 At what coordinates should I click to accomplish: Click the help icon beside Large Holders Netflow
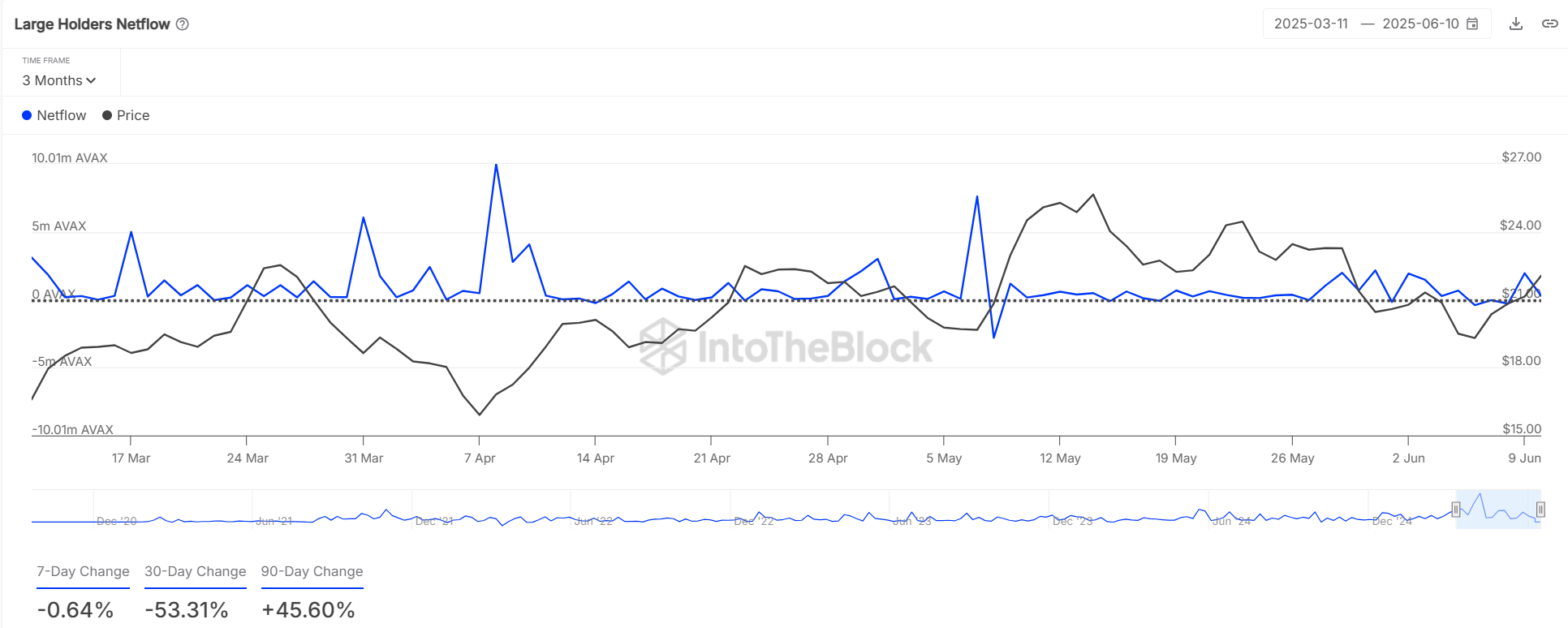[x=183, y=24]
